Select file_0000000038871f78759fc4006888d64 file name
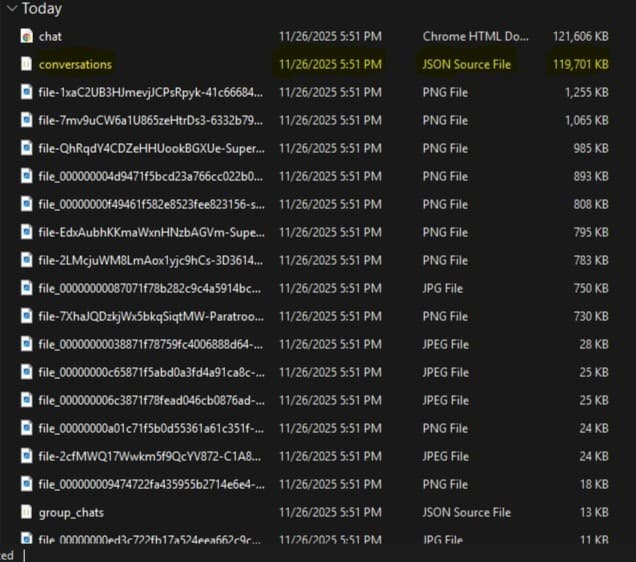 coord(150,344)
